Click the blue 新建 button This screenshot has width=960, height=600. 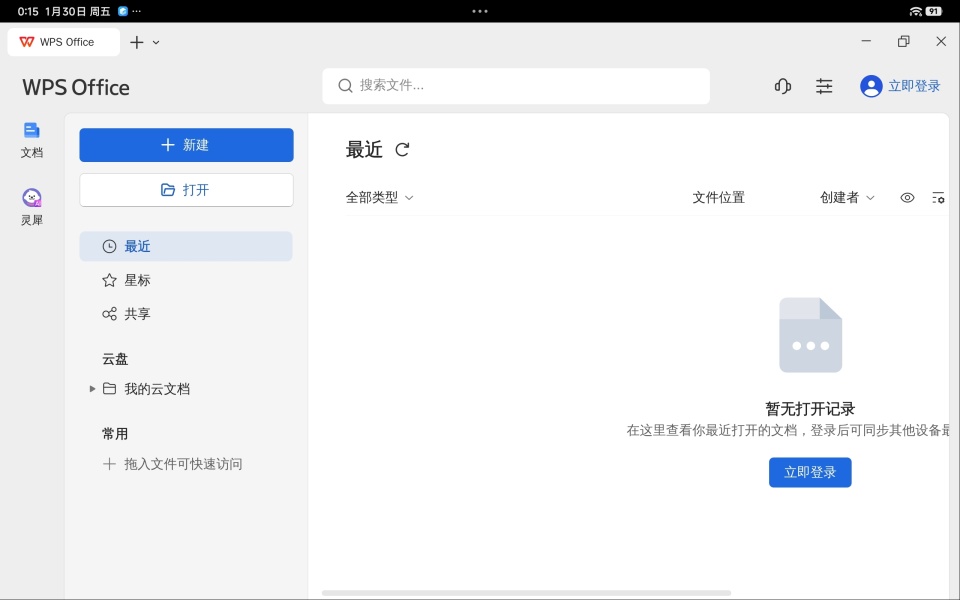(x=186, y=144)
